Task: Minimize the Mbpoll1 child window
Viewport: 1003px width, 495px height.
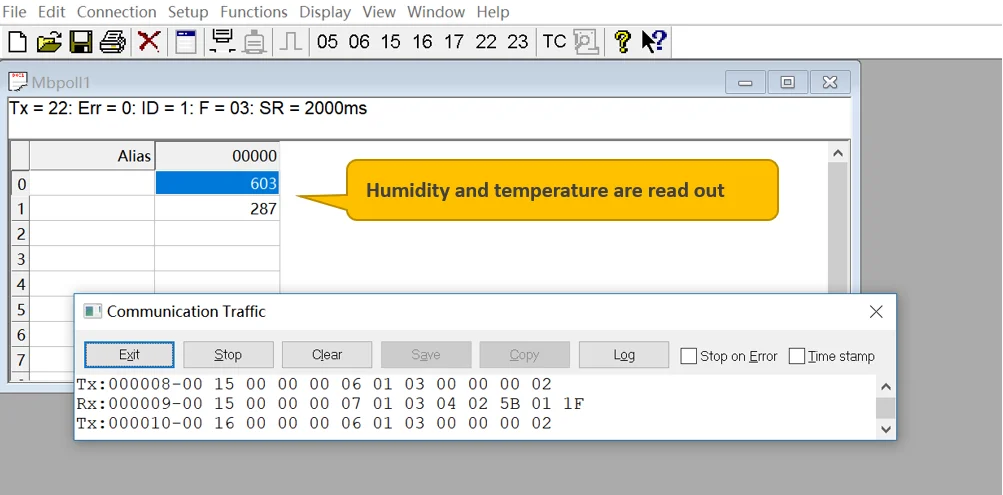Action: (745, 82)
